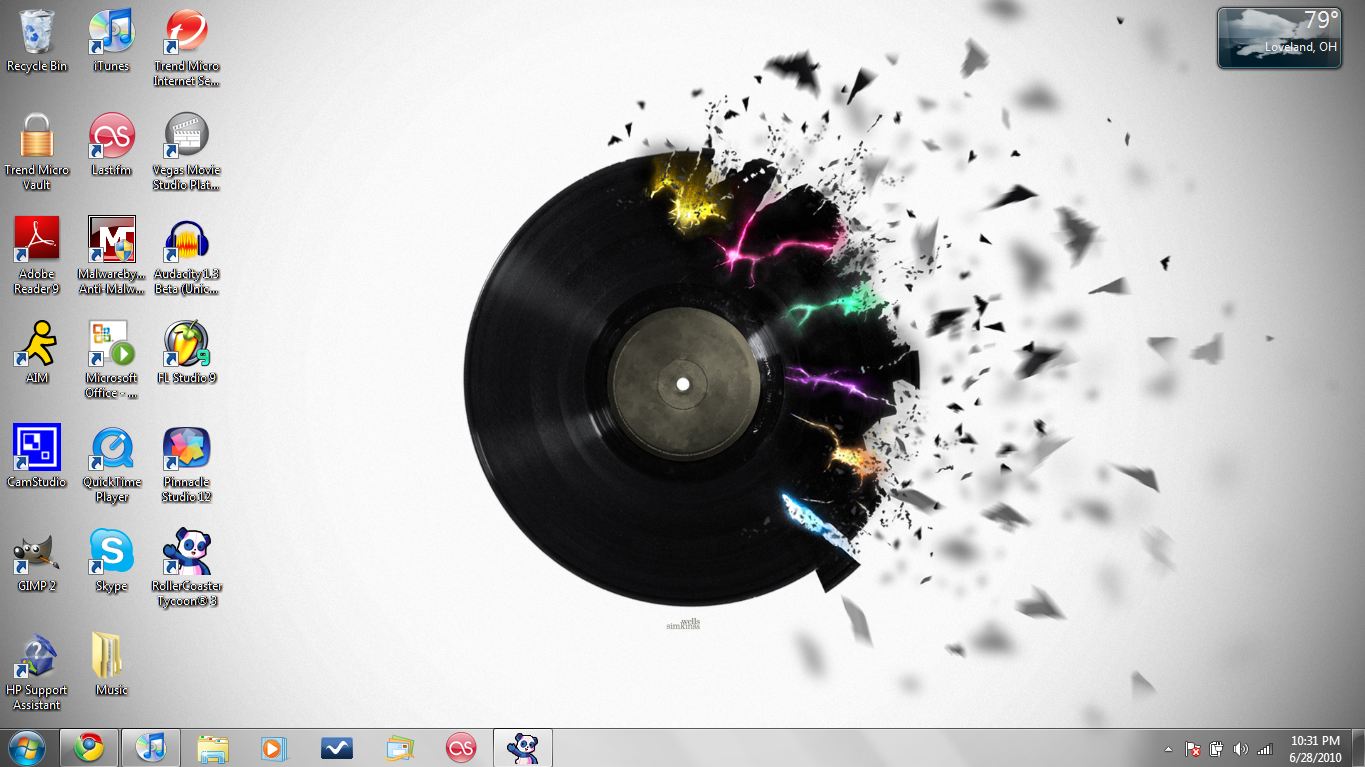Open the AIM desktop shortcut
This screenshot has width=1365, height=767.
tap(37, 345)
